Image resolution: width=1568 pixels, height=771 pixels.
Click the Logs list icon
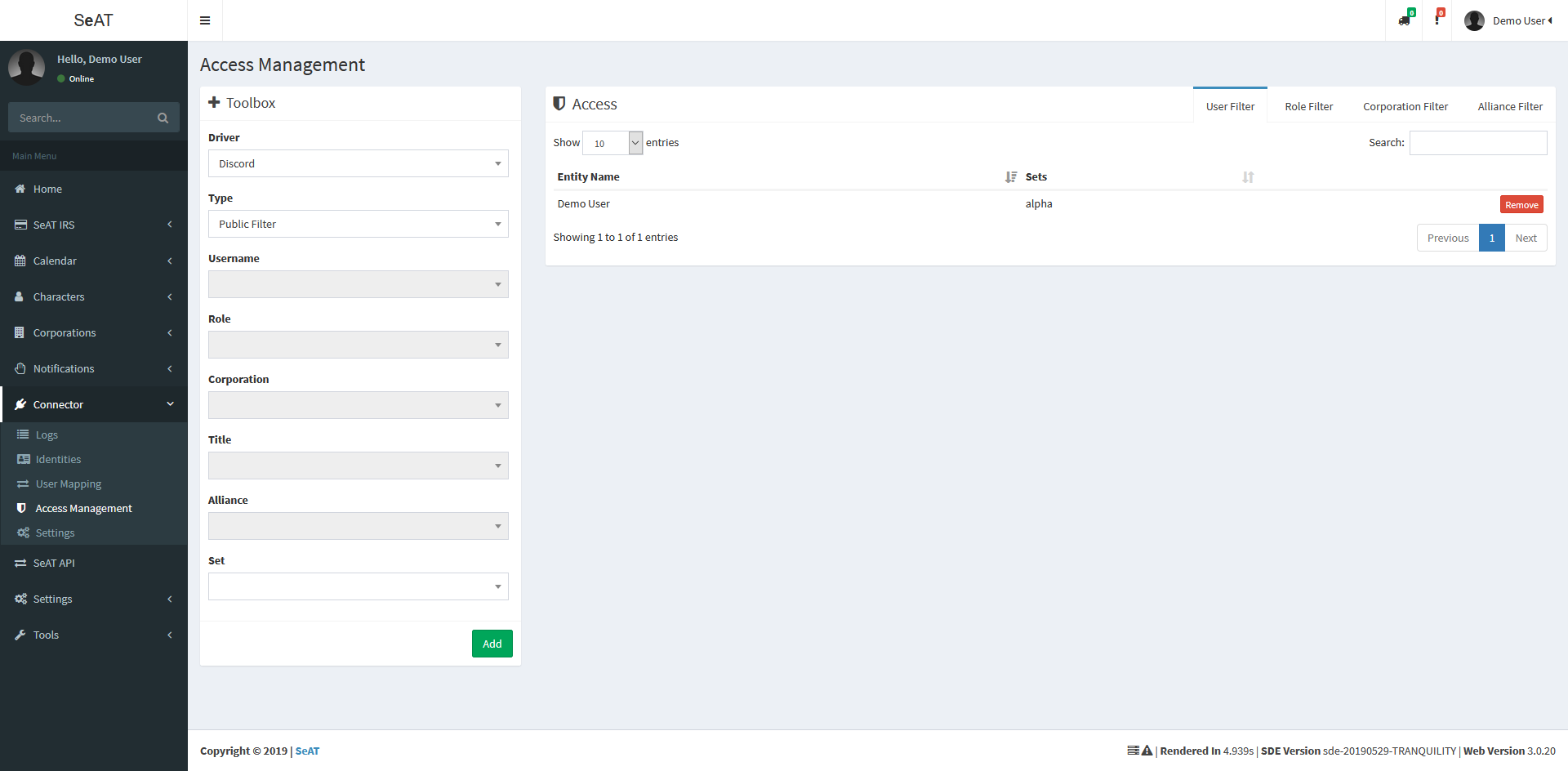tap(23, 435)
